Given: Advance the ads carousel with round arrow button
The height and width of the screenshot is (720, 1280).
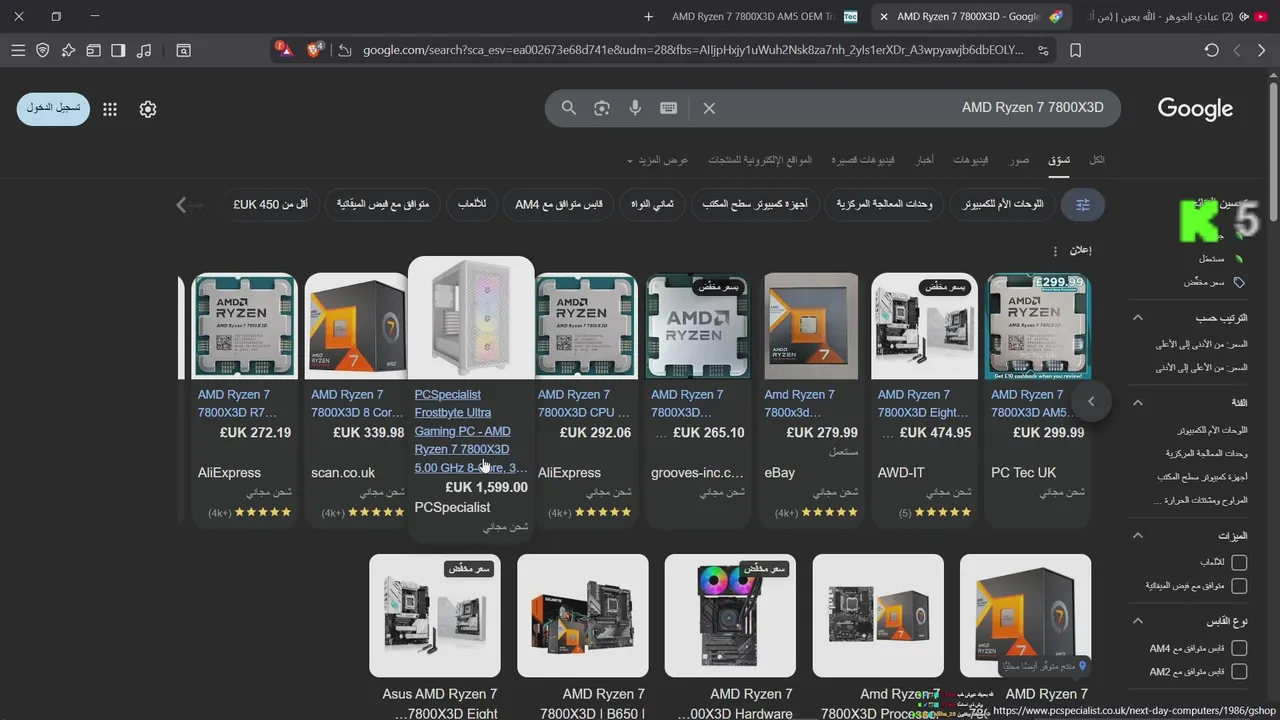Looking at the screenshot, I should (x=1091, y=402).
